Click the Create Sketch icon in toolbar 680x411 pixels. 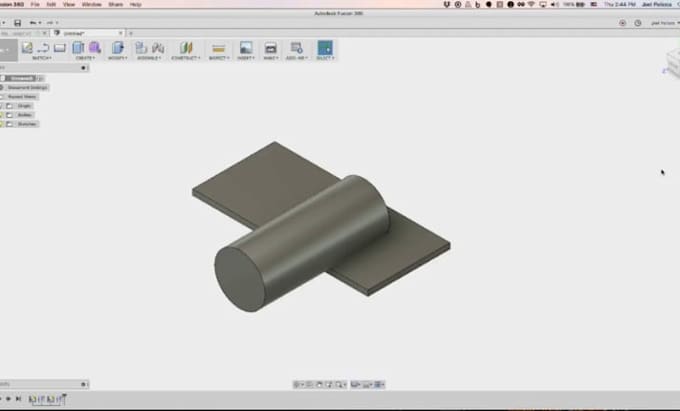(27, 48)
